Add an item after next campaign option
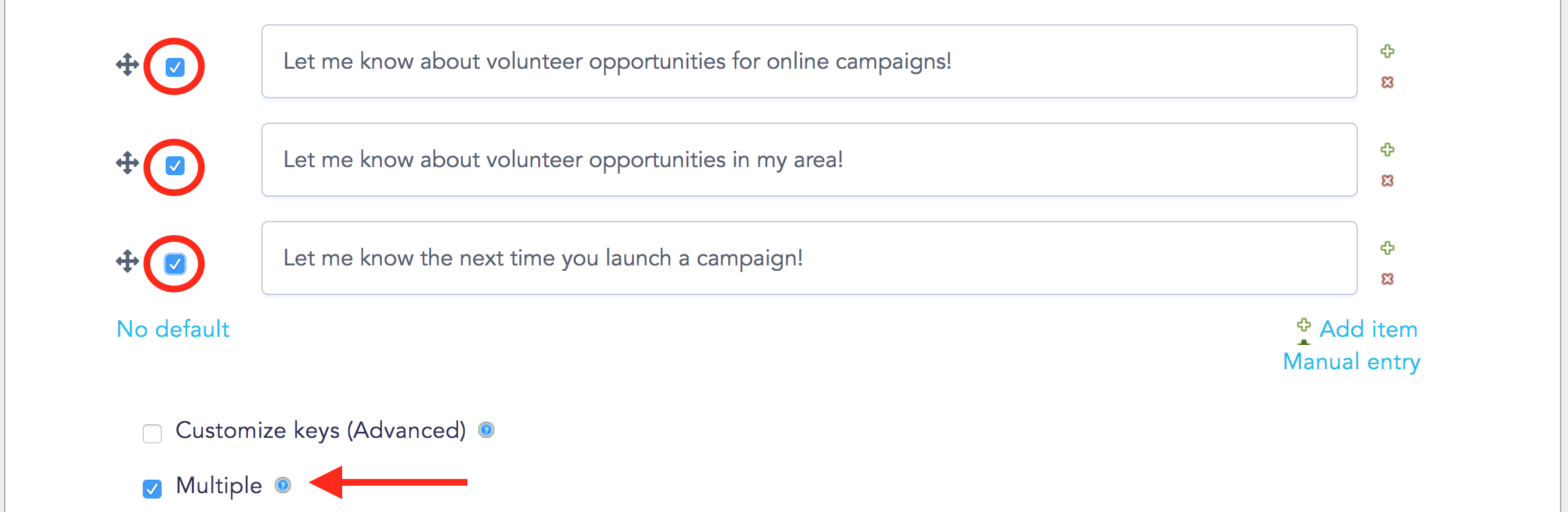This screenshot has height=512, width=1568. tap(1387, 248)
